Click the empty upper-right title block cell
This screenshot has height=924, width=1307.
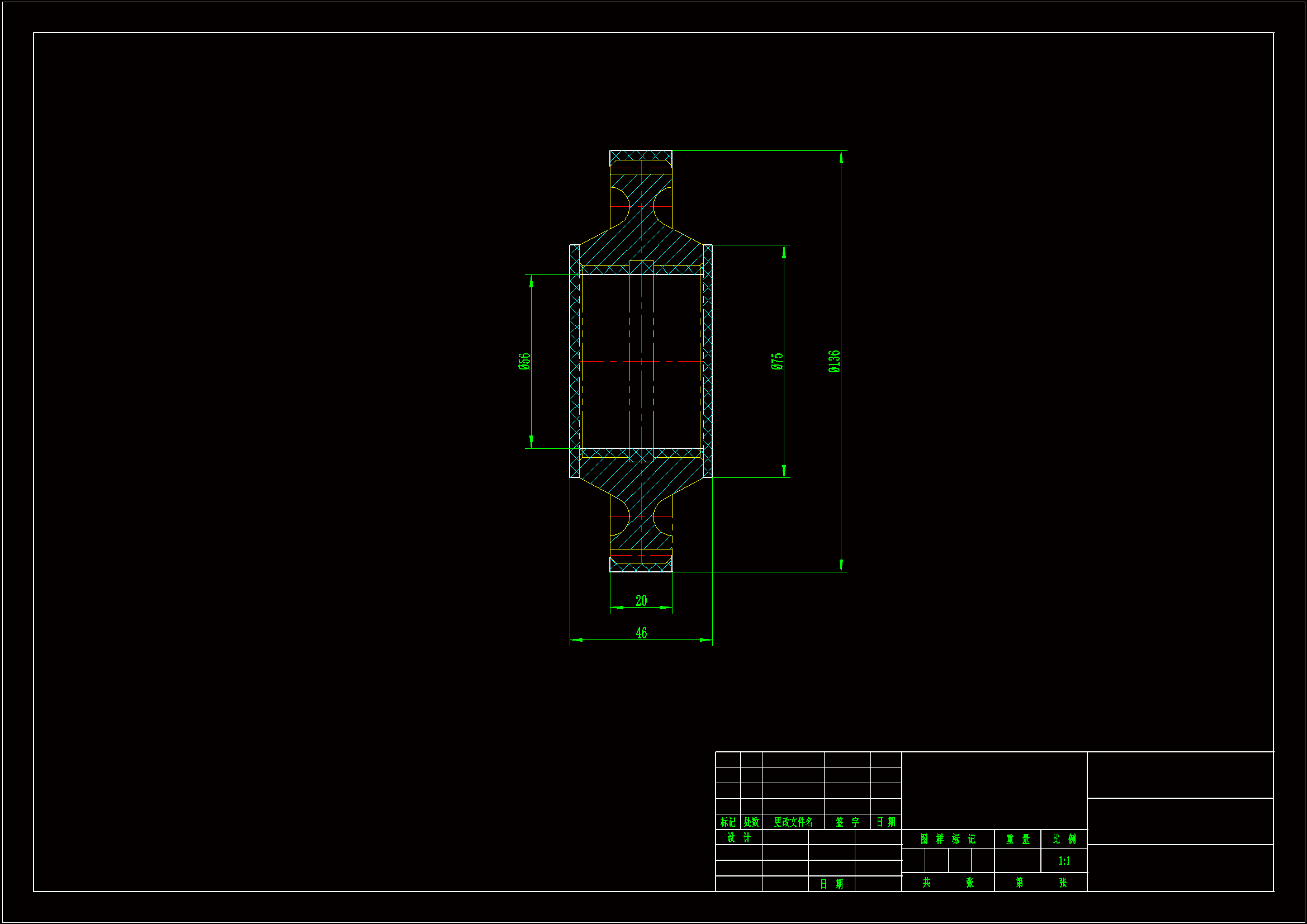pyautogui.click(x=1180, y=775)
